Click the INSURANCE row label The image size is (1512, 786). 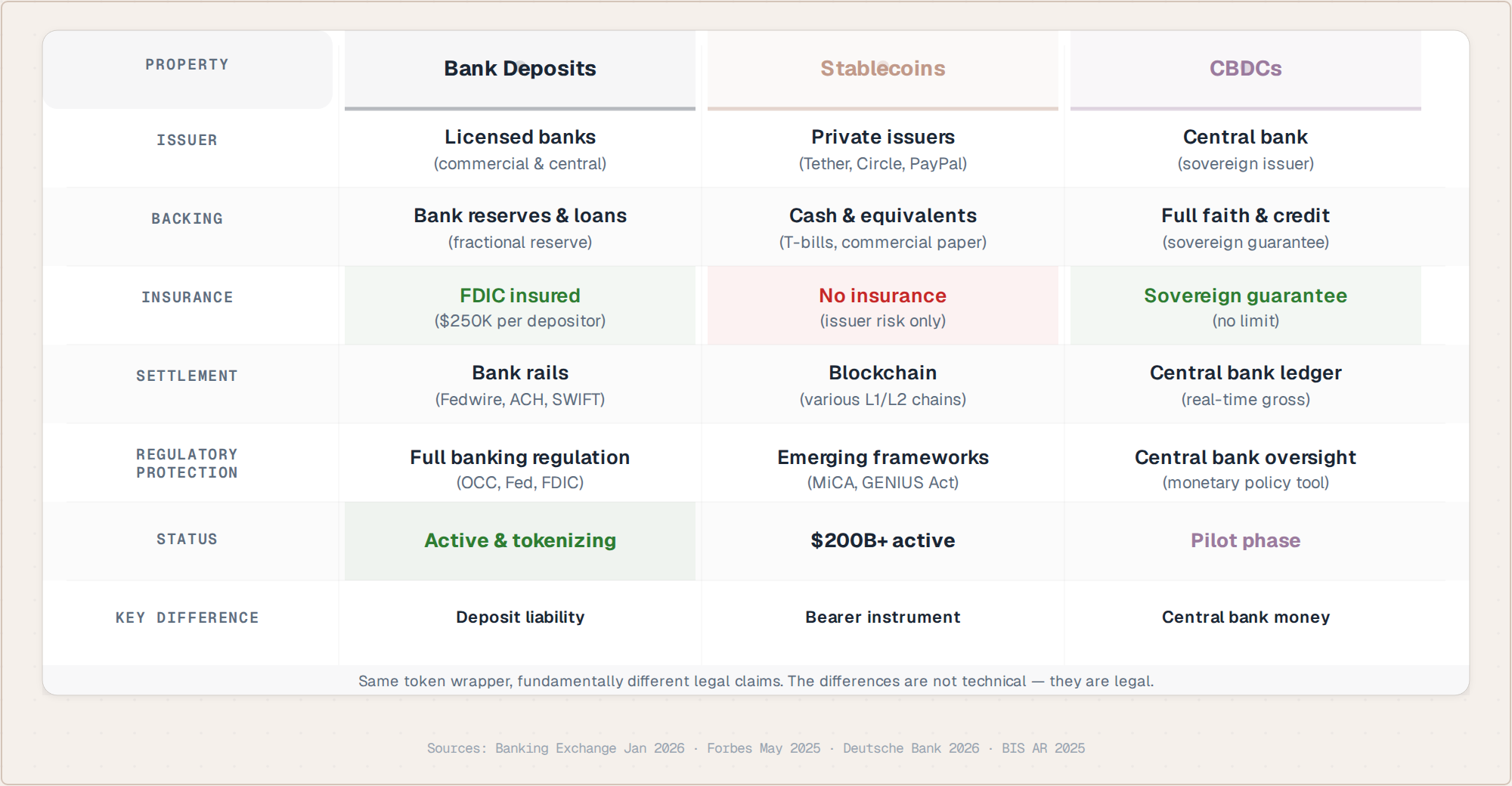pyautogui.click(x=187, y=297)
